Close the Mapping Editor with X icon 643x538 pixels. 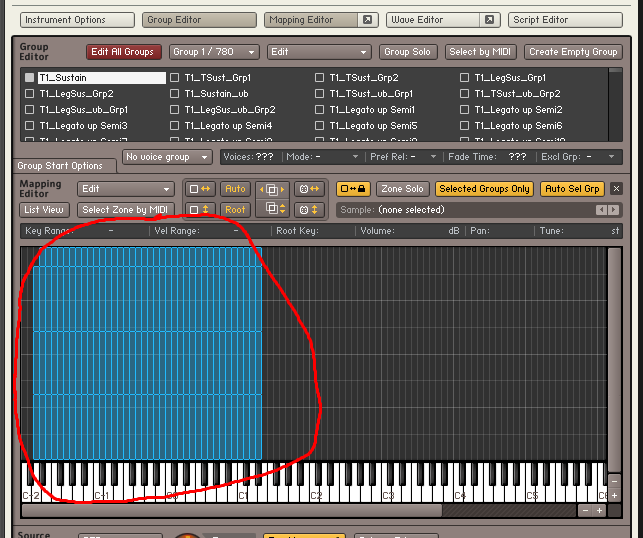pos(616,189)
